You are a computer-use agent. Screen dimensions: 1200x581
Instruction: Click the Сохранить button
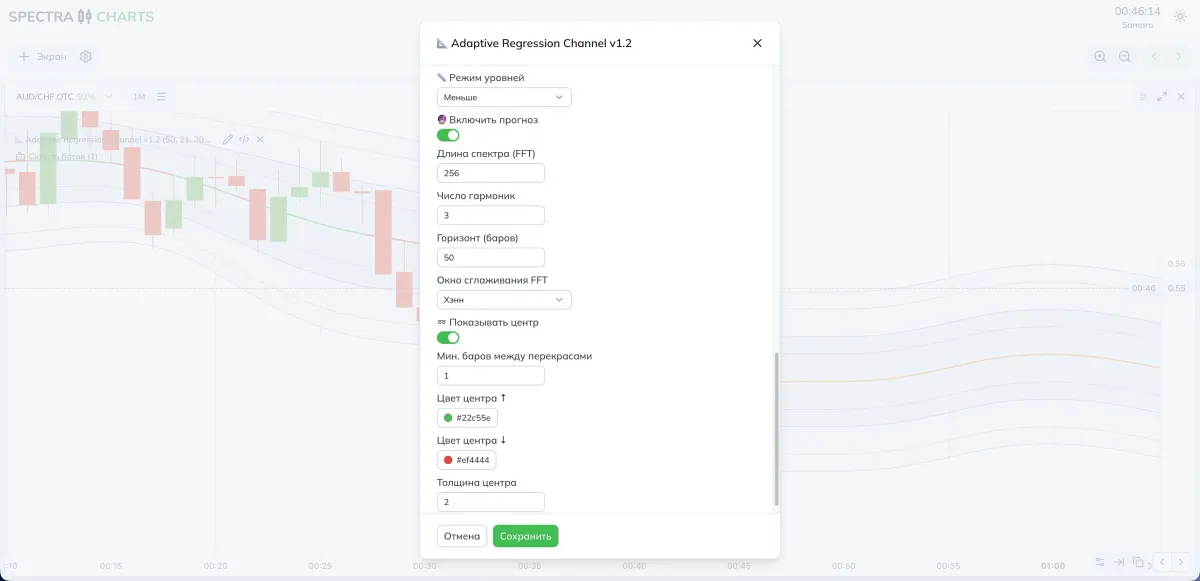coord(525,536)
